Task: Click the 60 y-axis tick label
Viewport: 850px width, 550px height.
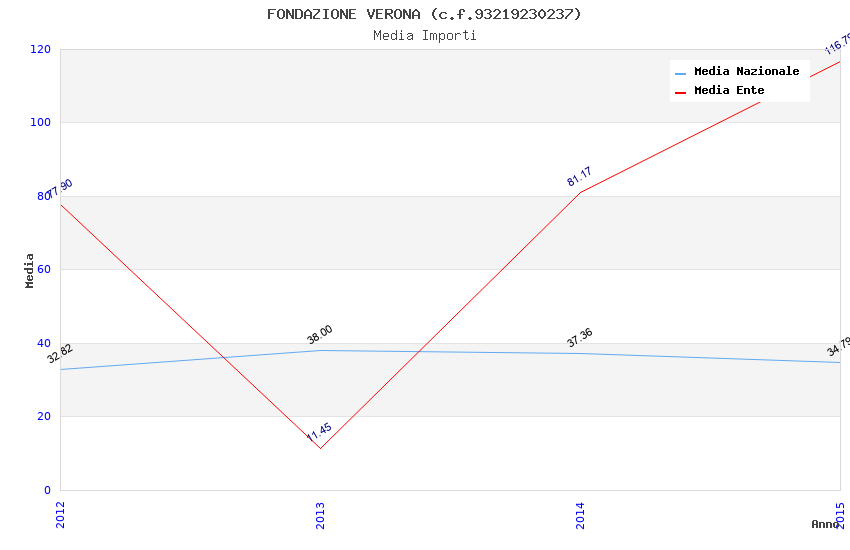Action: [44, 269]
